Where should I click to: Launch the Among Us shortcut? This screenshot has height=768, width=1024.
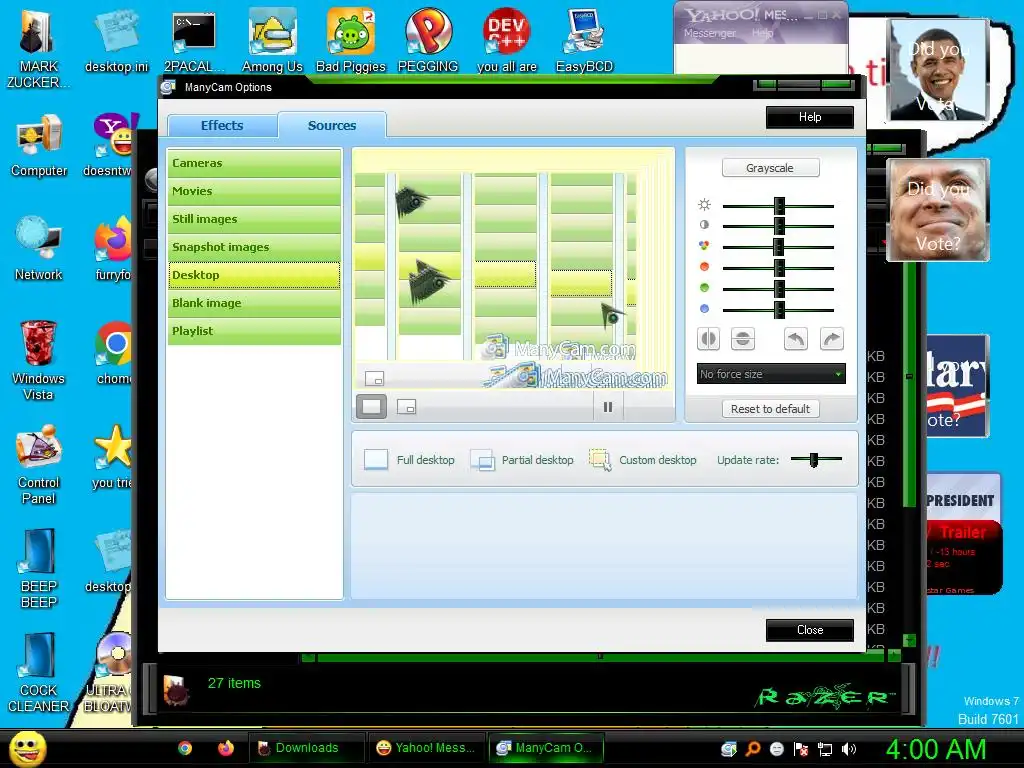click(272, 42)
